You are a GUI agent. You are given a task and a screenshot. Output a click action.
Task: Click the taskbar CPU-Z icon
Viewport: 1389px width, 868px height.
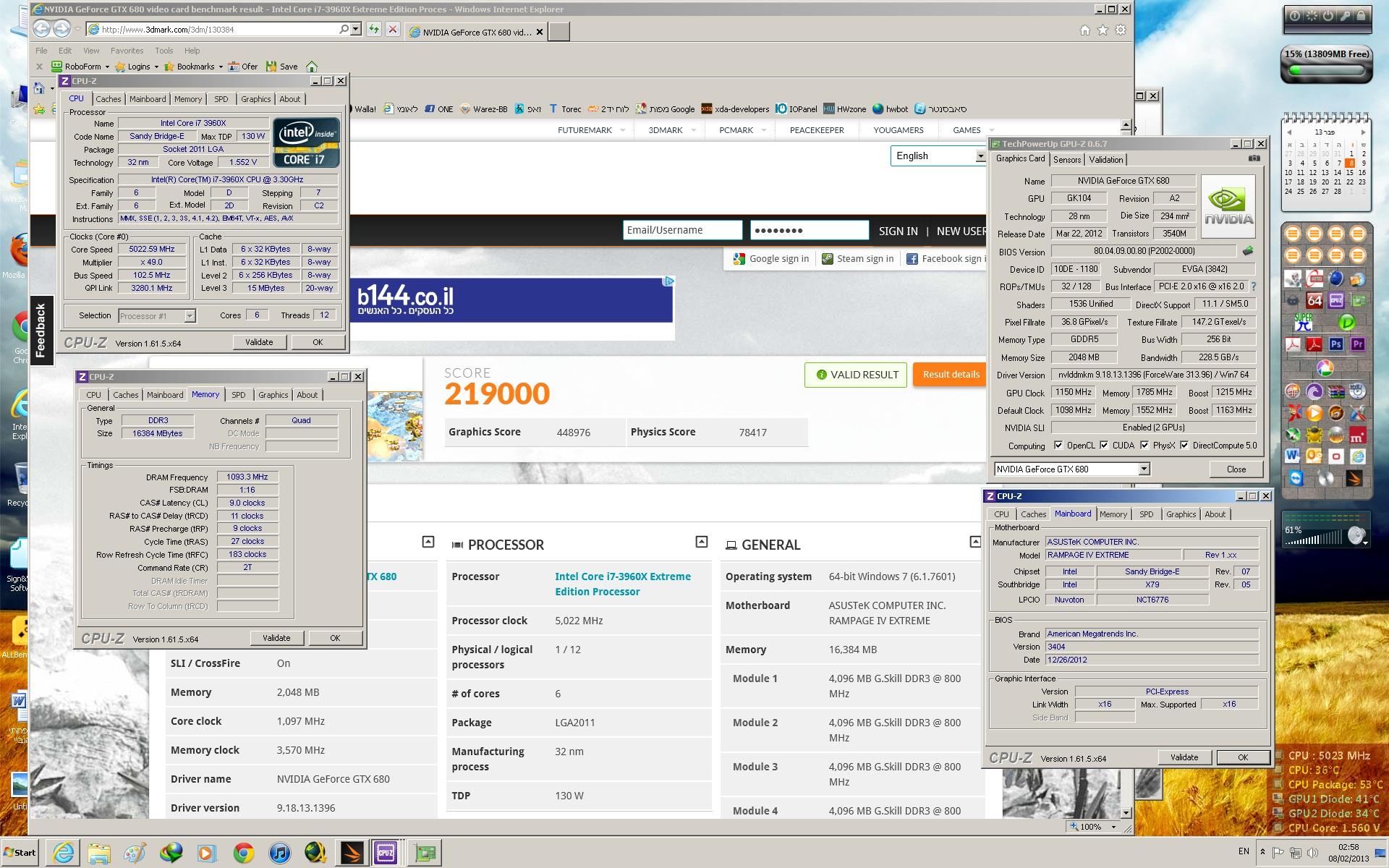pyautogui.click(x=386, y=853)
